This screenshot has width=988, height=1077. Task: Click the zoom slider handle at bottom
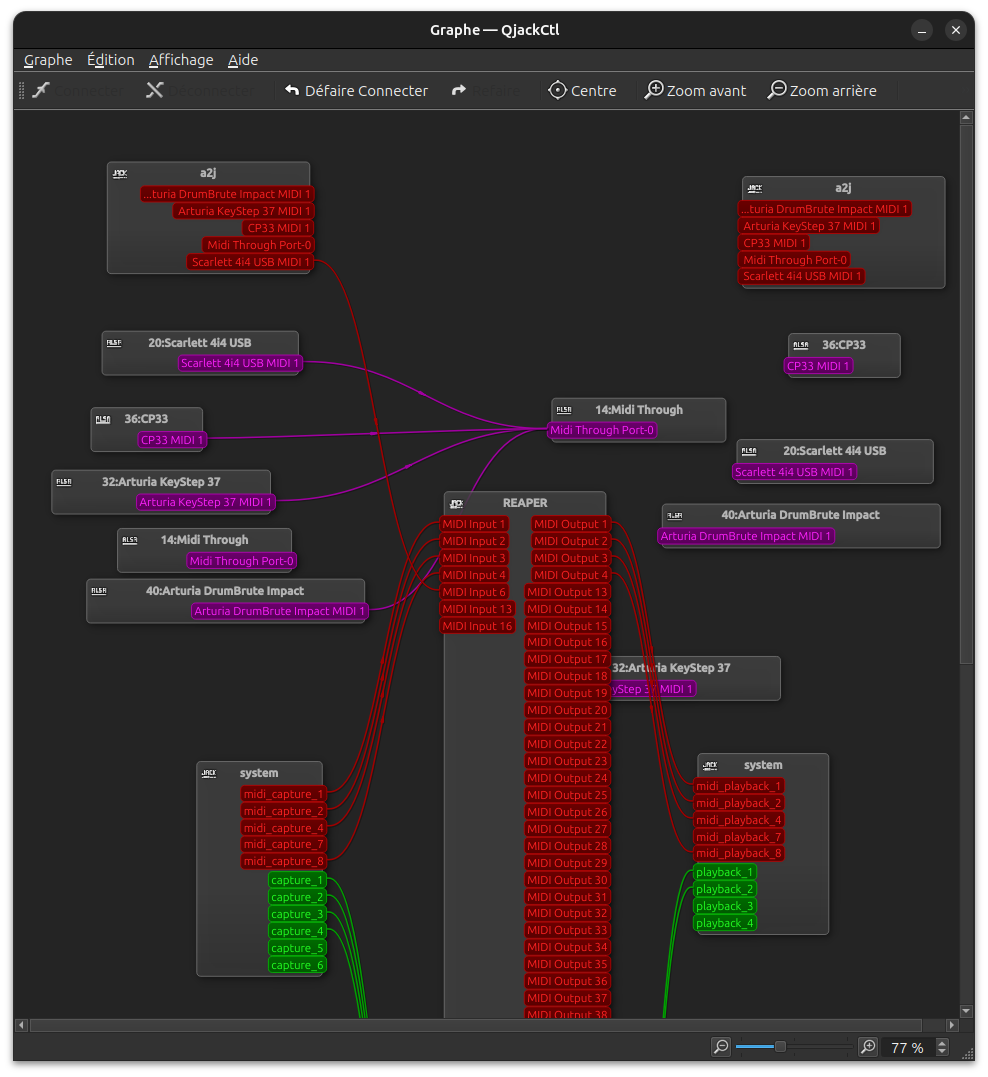click(780, 1047)
